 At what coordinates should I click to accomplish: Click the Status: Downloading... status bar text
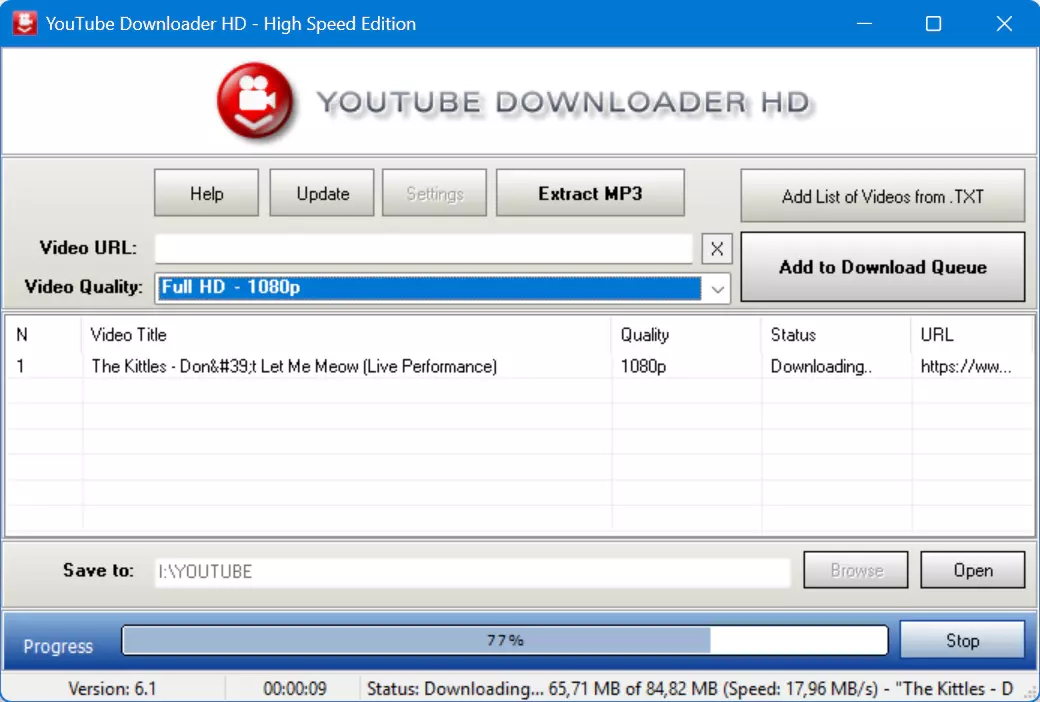tap(690, 689)
